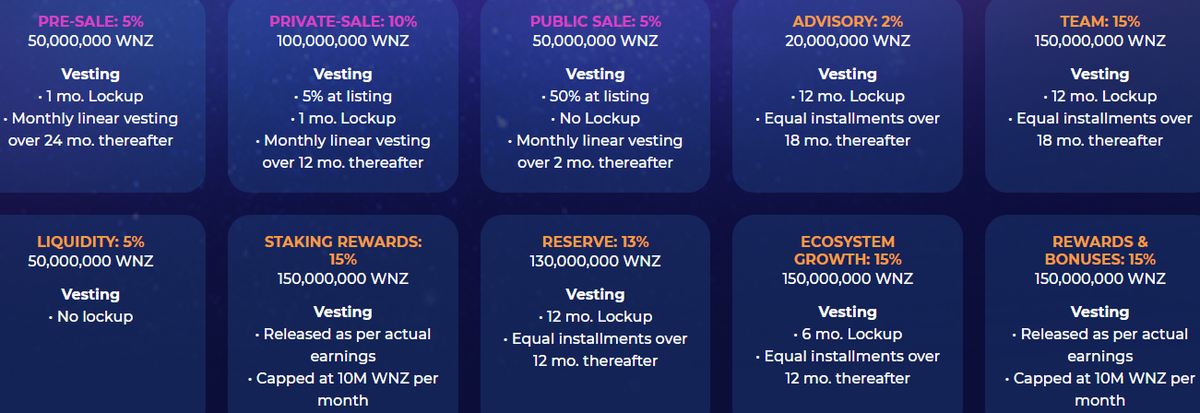Select the 130,000,000 WNZ reserve amount
This screenshot has height=413, width=1200.
point(595,261)
